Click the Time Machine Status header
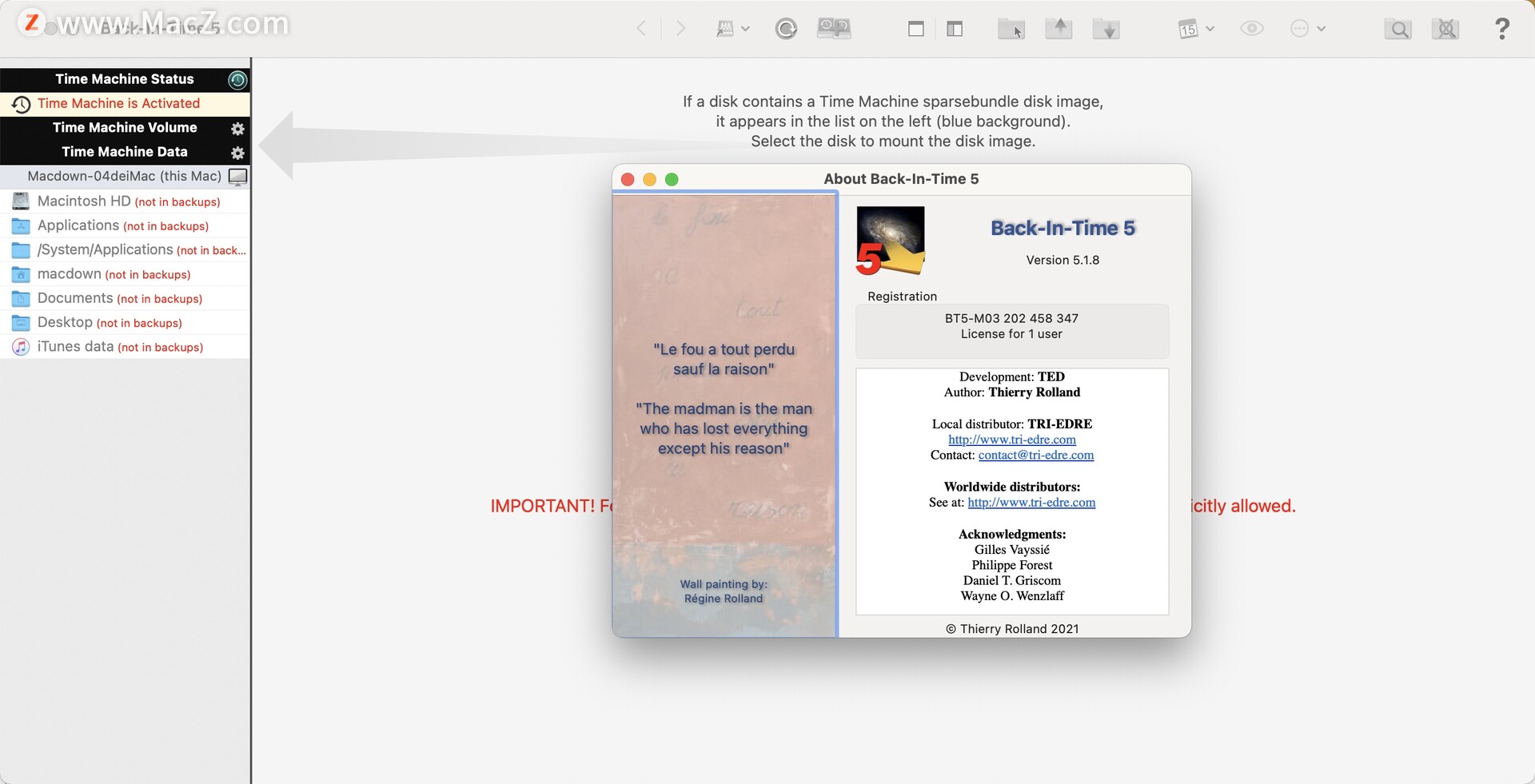1535x784 pixels. click(125, 79)
